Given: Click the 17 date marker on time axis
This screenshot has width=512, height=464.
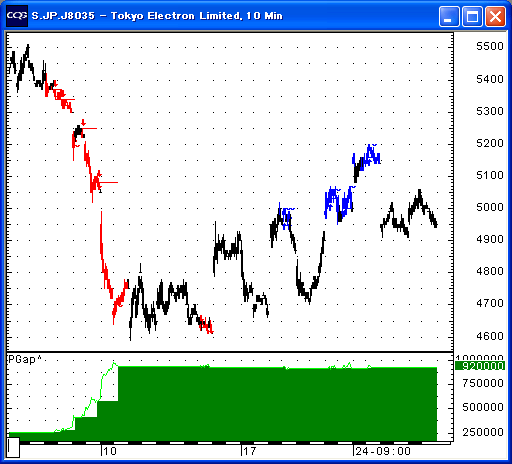Looking at the screenshot, I should pyautogui.click(x=249, y=451).
